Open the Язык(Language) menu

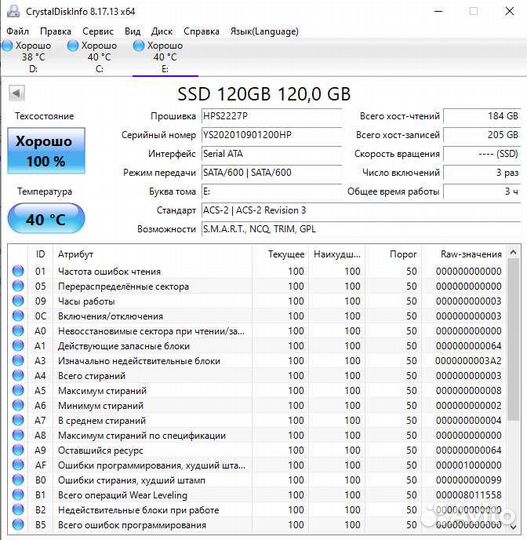[264, 31]
